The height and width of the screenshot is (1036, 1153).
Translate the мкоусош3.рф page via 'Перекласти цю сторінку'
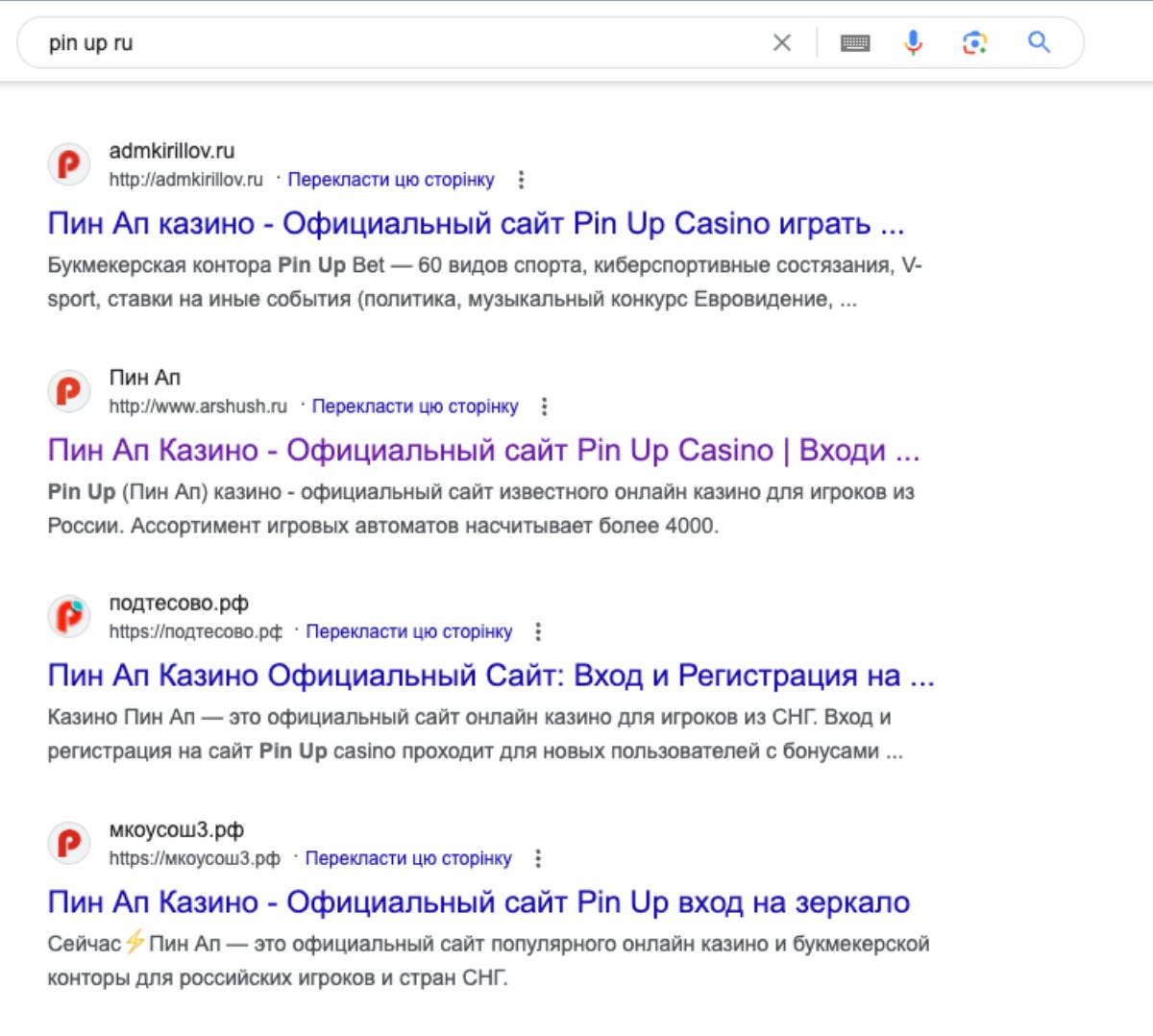coord(408,858)
